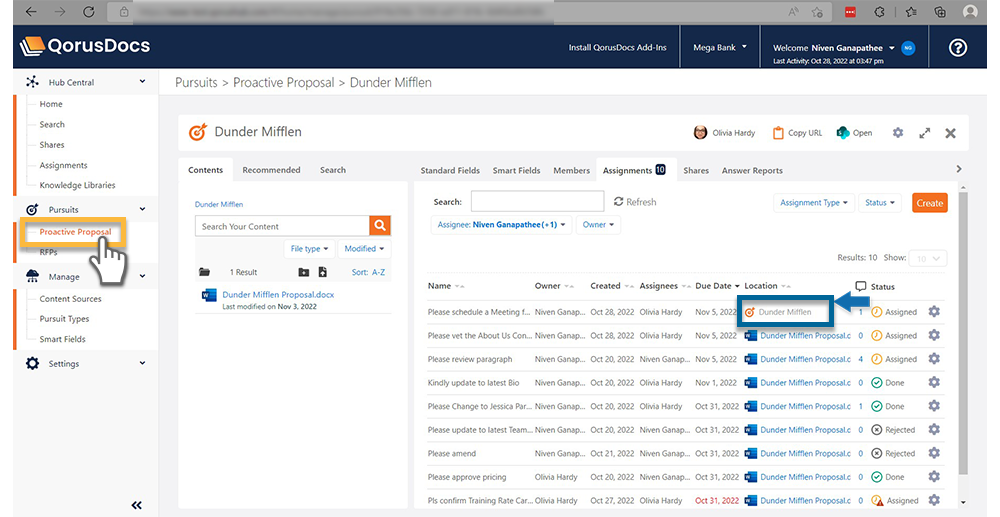Click the orange Create button
This screenshot has height=517, width=1000.
[929, 203]
